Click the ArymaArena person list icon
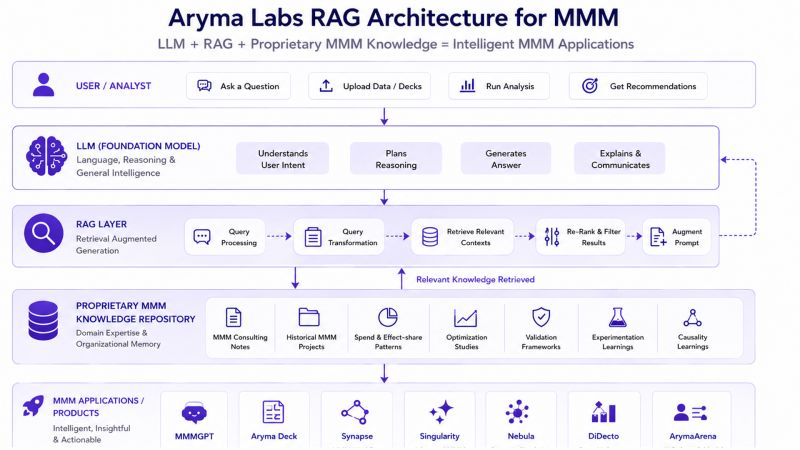800x450 pixels. (690, 412)
